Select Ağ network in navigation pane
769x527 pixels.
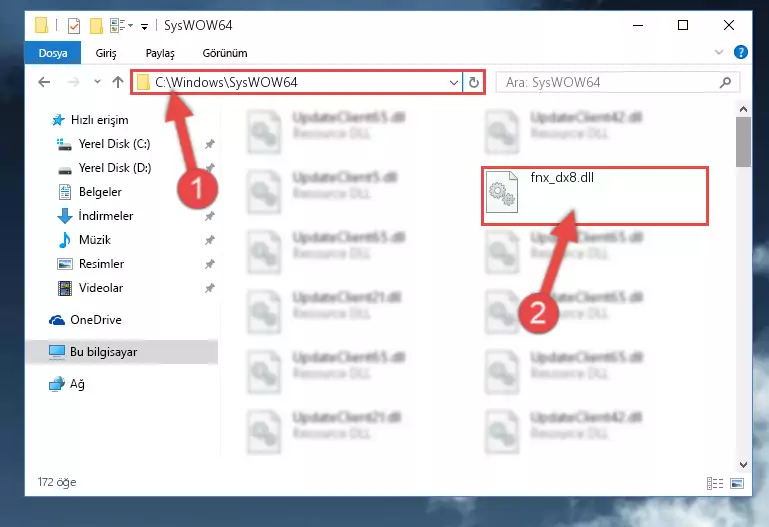pos(67,384)
